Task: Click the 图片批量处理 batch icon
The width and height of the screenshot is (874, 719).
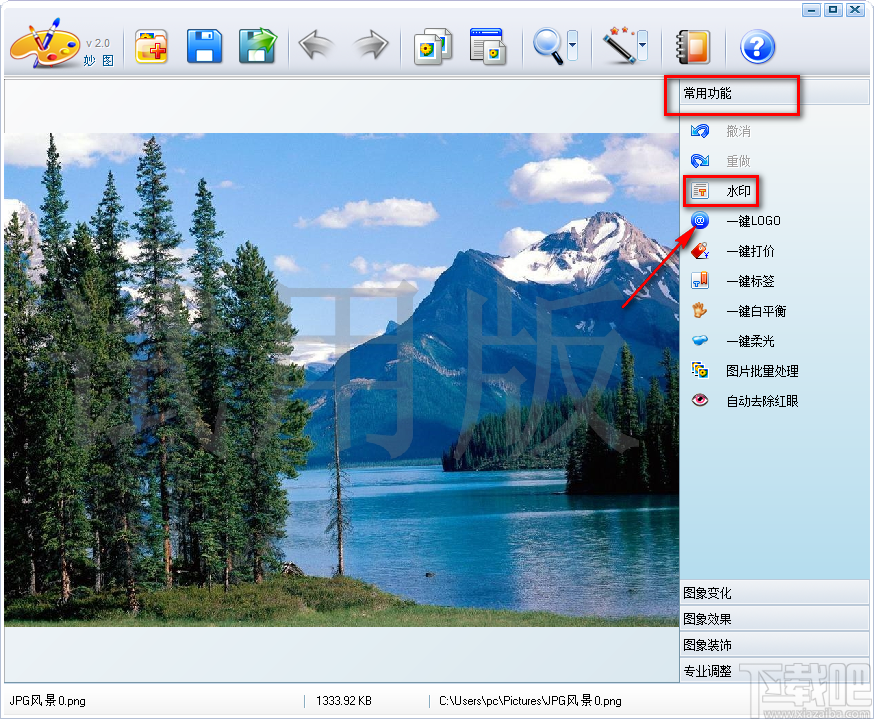Action: coord(700,370)
